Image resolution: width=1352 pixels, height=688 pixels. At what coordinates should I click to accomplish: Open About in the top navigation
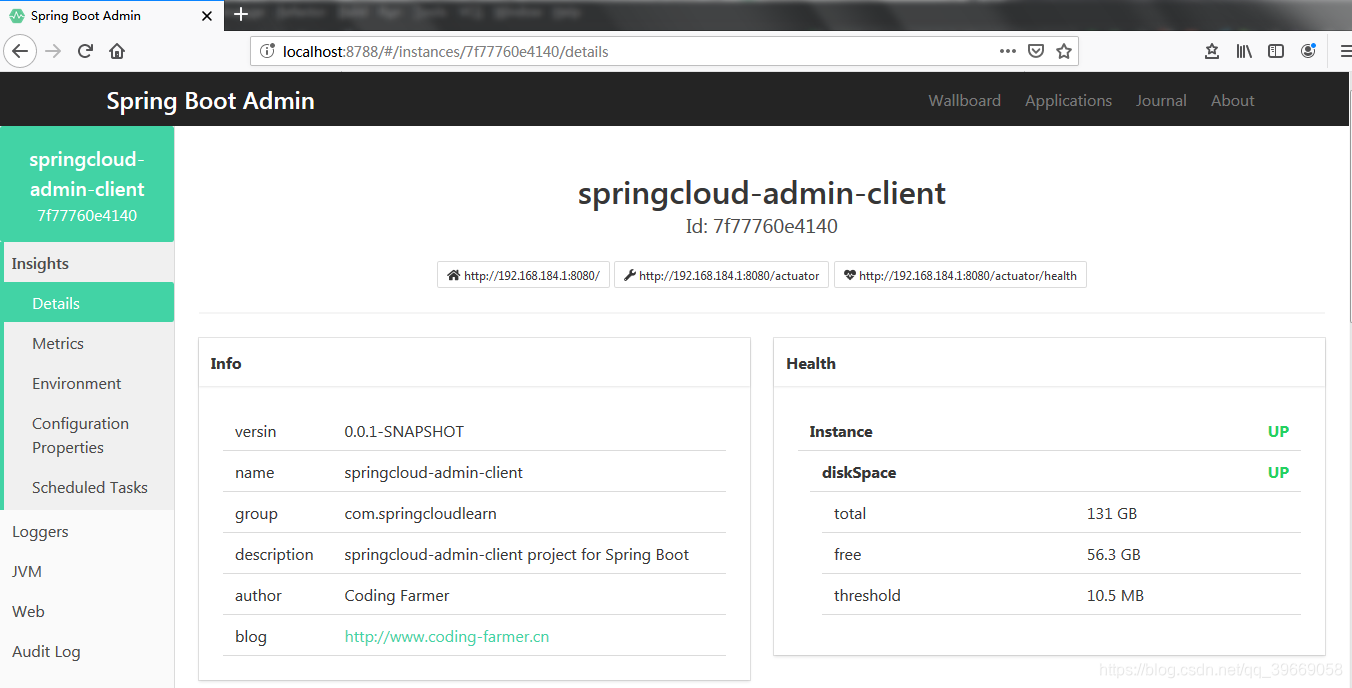[x=1232, y=101]
